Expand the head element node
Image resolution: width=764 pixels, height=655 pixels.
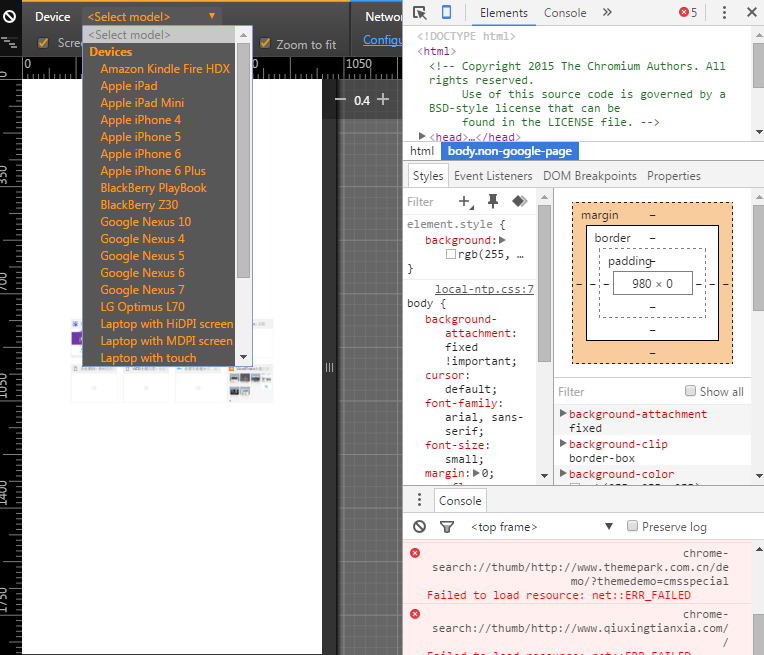pyautogui.click(x=423, y=137)
